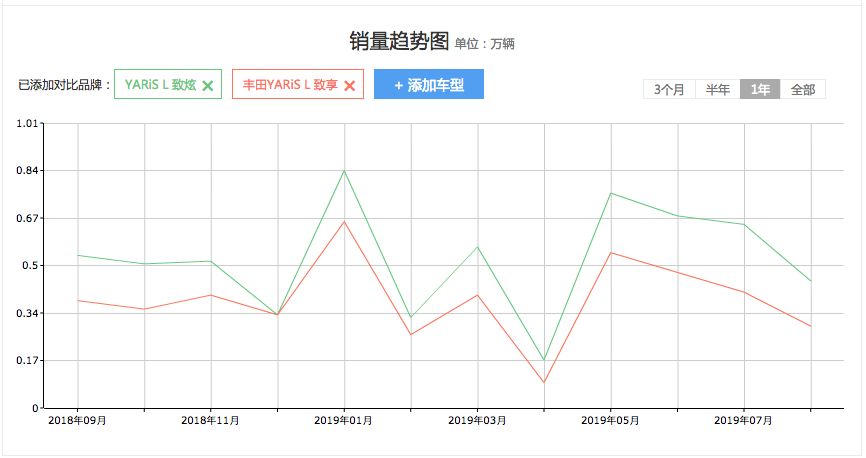
Task: Click the red line point at 2019年05月
Action: coord(611,252)
